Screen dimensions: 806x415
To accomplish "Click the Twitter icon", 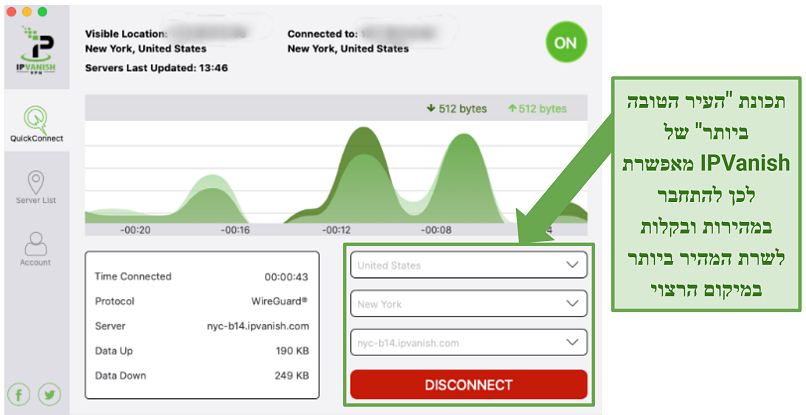I will click(x=50, y=395).
